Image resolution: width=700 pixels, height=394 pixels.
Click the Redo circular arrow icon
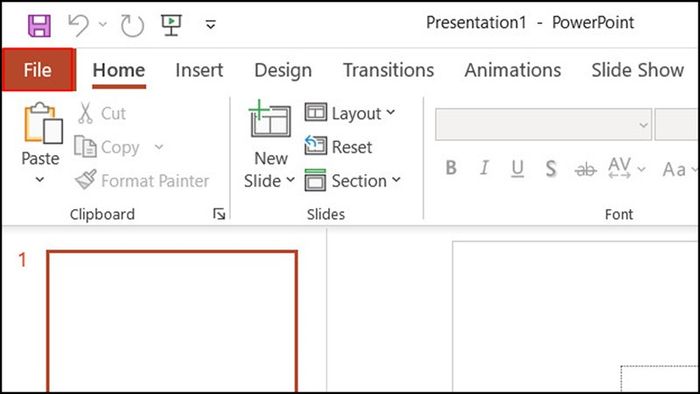tap(132, 25)
